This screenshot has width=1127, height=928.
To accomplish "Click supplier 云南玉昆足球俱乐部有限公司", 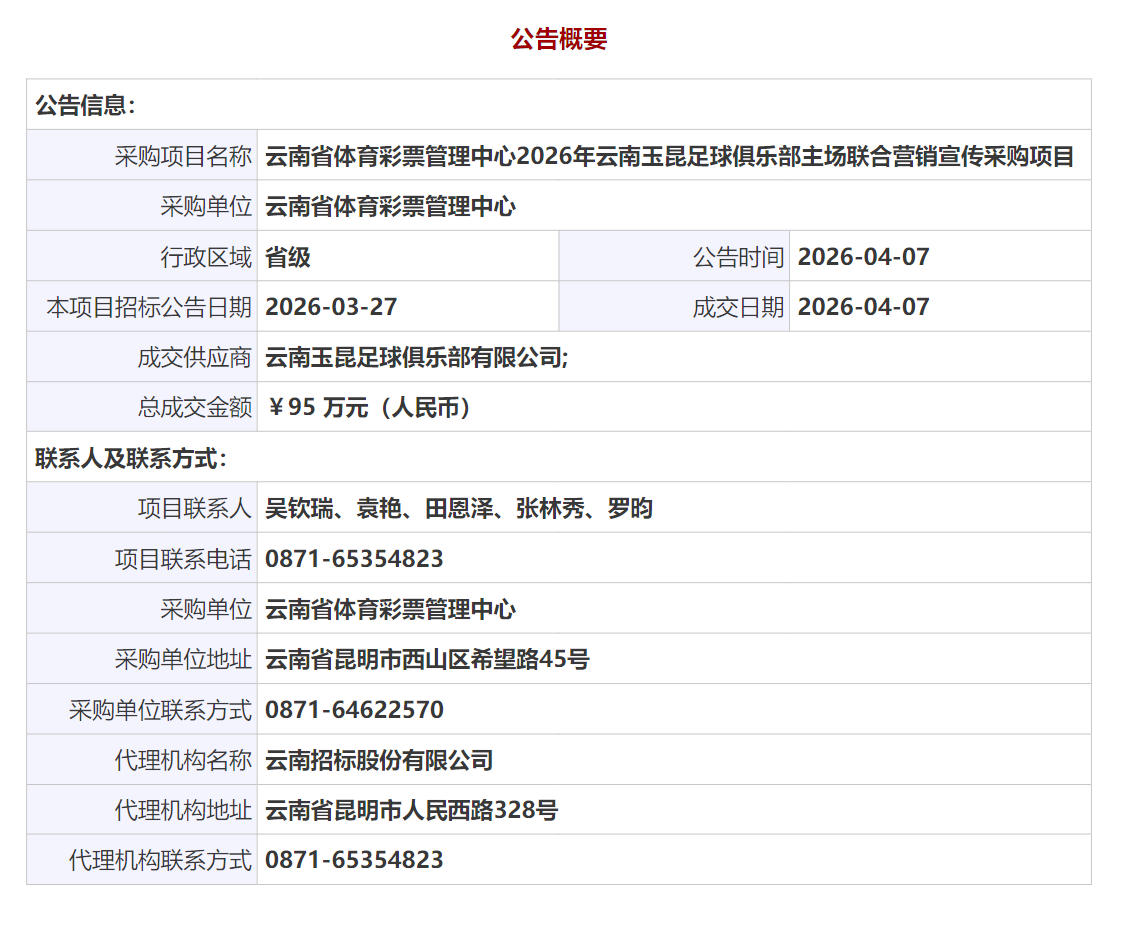I will point(416,357).
